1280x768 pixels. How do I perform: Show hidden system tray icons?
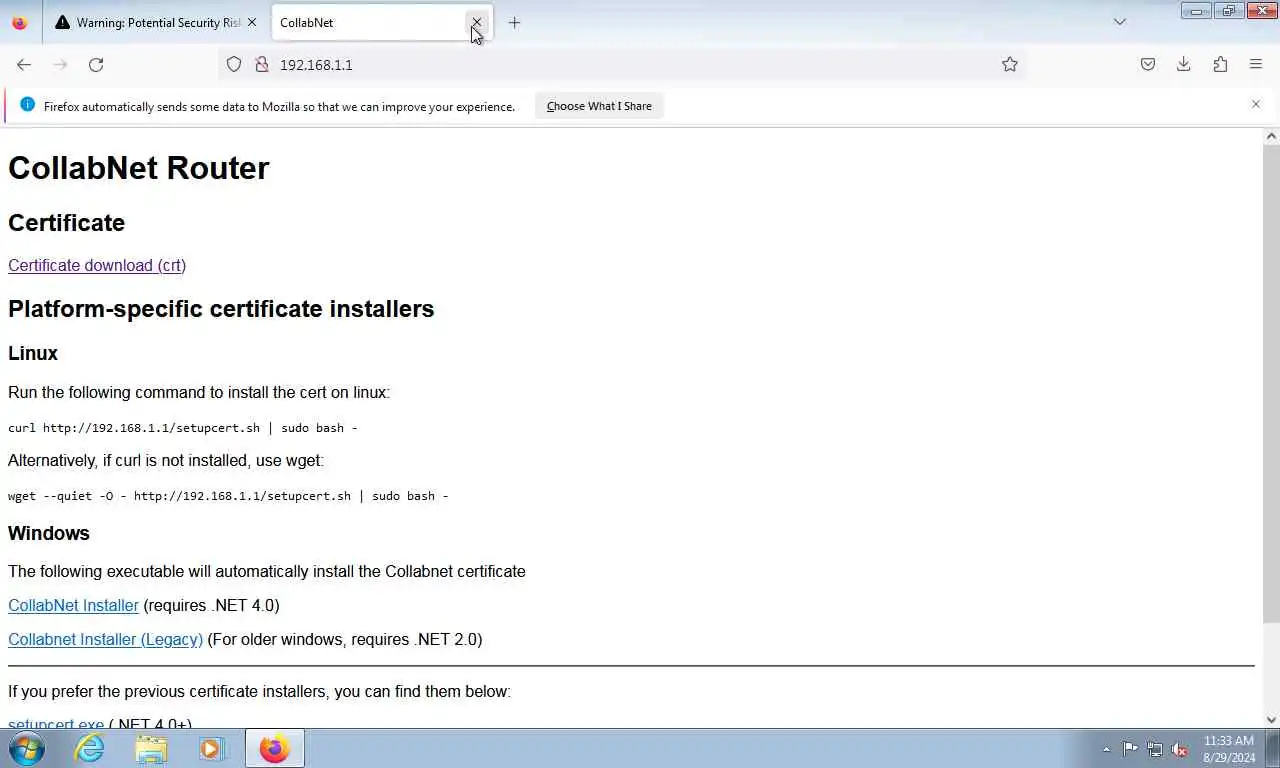click(x=1106, y=749)
